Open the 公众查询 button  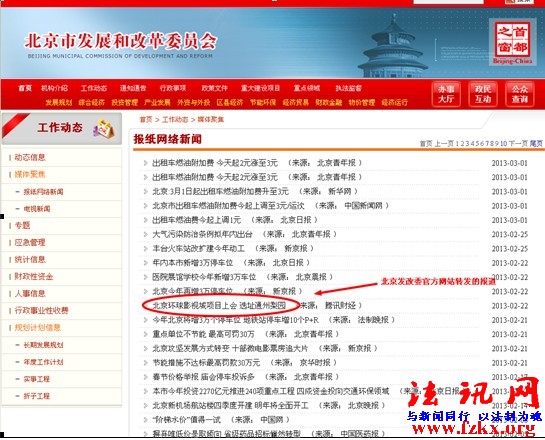coord(520,94)
